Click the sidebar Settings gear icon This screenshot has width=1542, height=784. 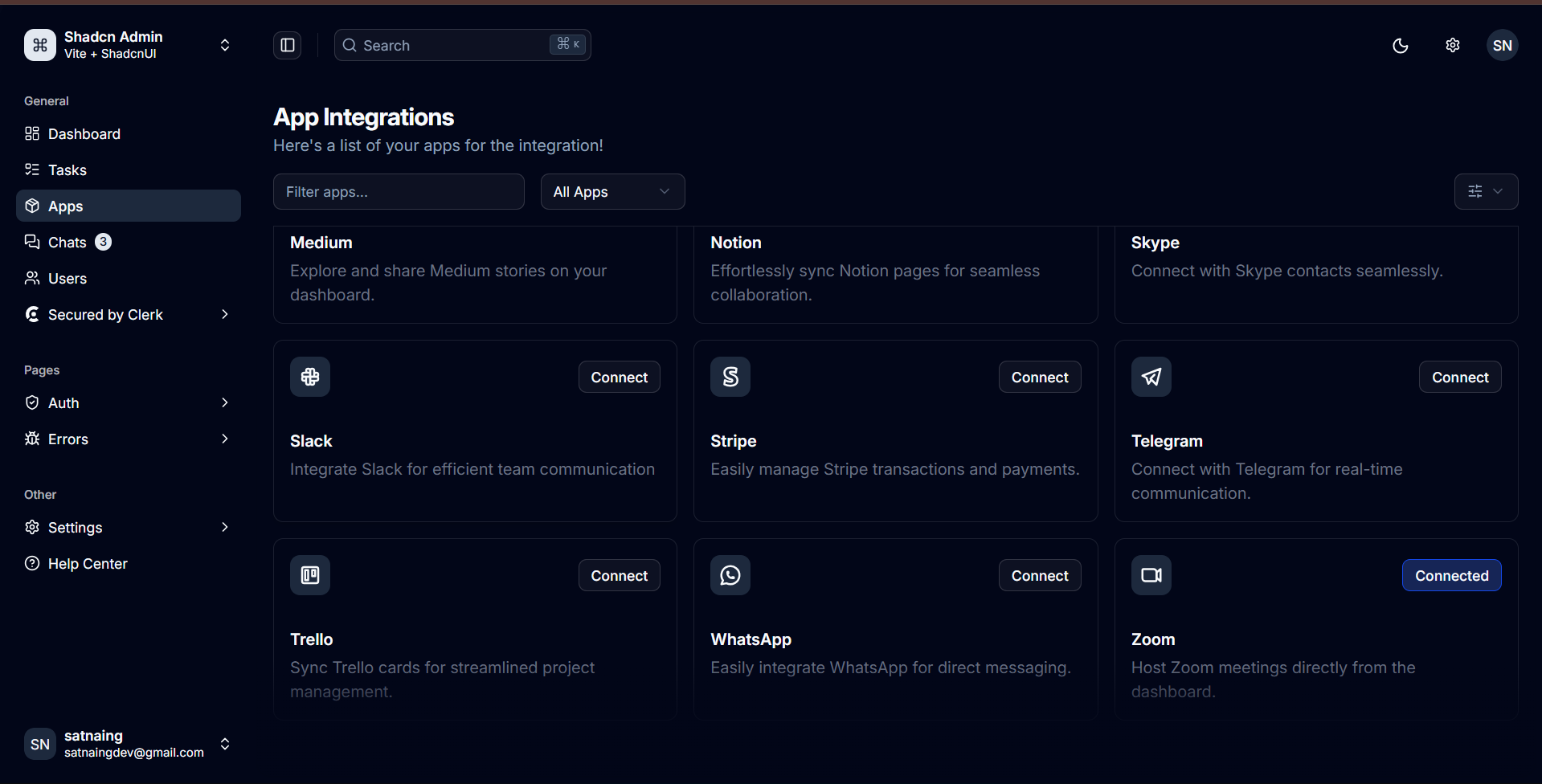click(32, 527)
